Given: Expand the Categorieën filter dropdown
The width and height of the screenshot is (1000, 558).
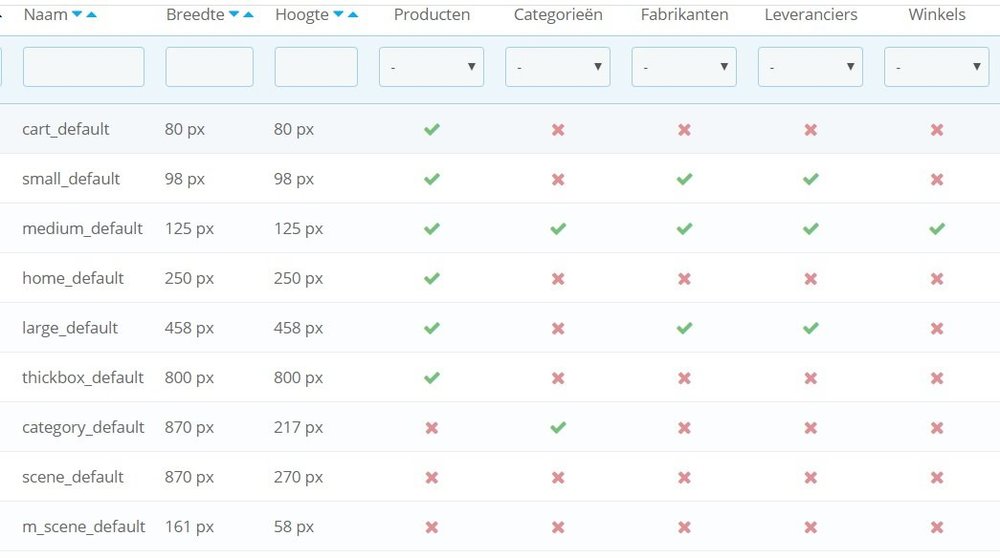Looking at the screenshot, I should (557, 67).
